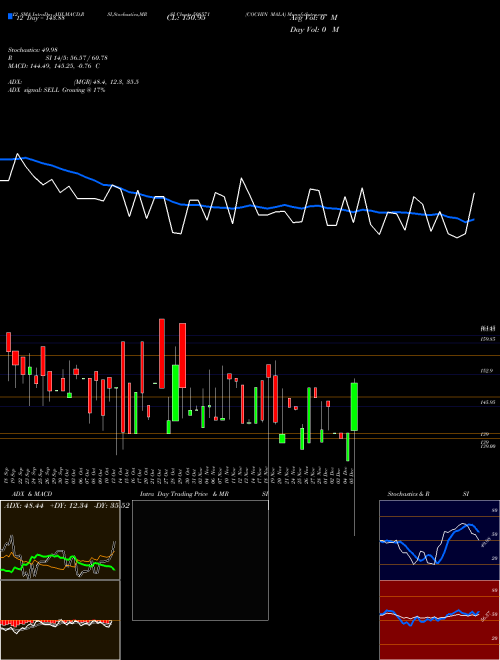Click the 152.9 price axis label
The image size is (500, 660).
(x=487, y=371)
